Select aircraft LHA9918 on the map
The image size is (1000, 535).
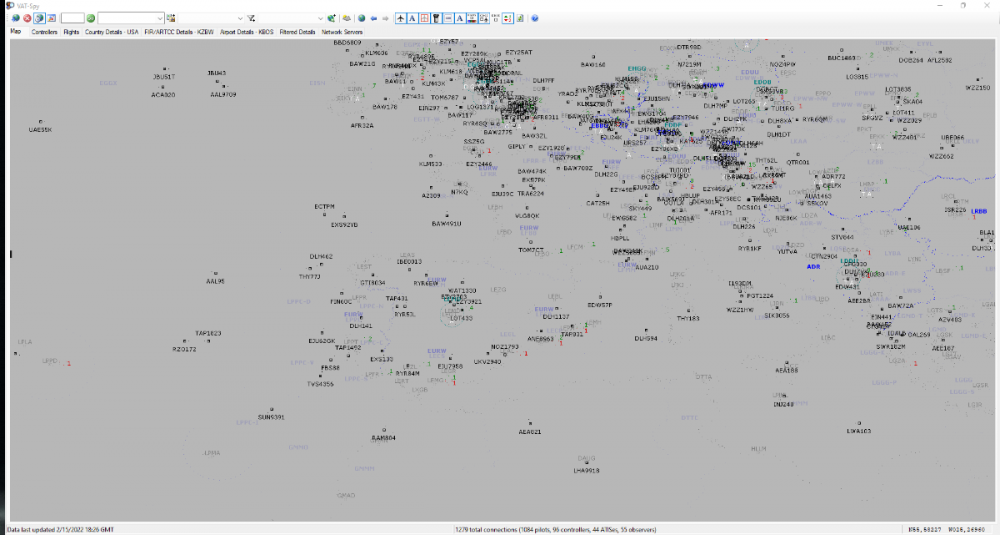coord(586,471)
